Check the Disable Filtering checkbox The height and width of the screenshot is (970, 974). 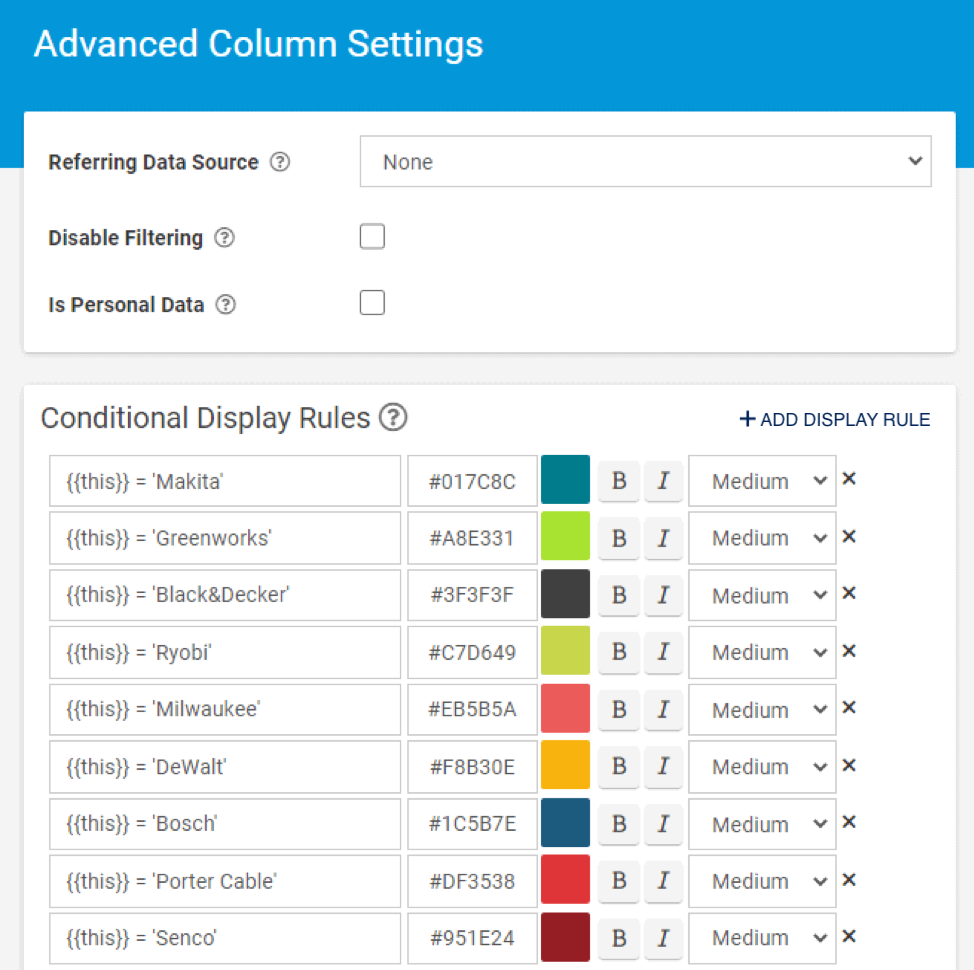pyautogui.click(x=372, y=237)
